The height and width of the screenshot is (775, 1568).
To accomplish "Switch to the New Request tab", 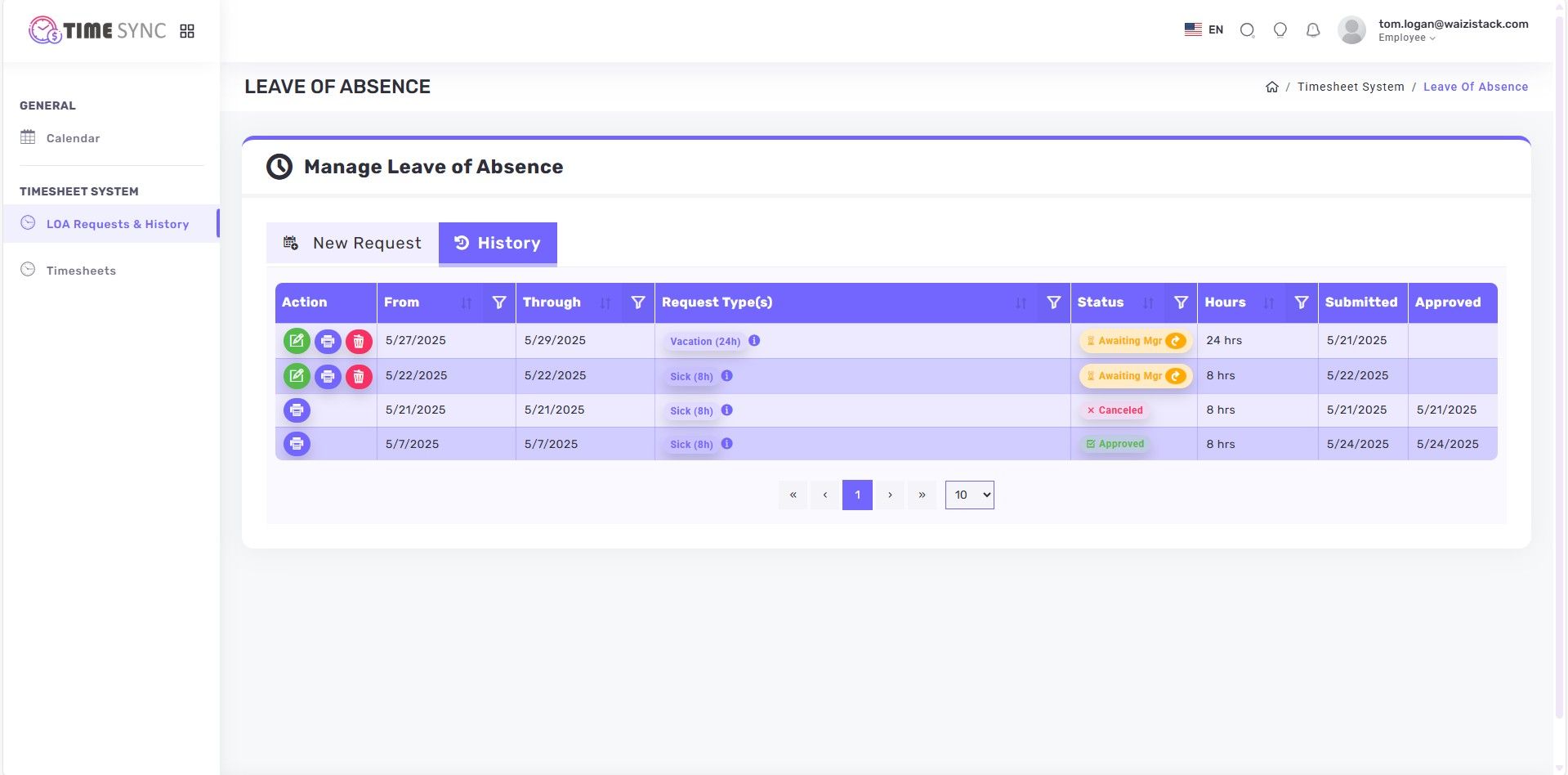I will (x=352, y=243).
